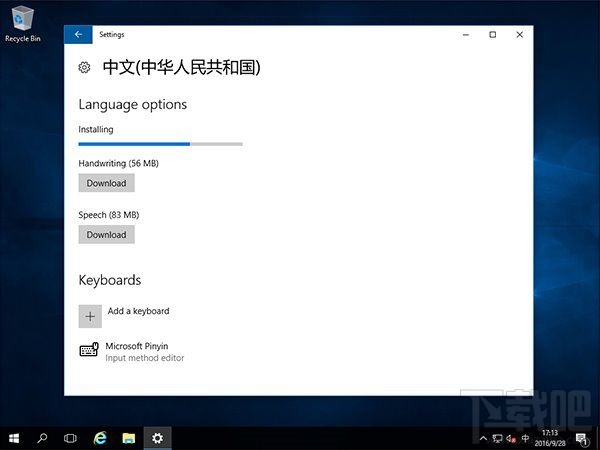Image resolution: width=600 pixels, height=450 pixels.
Task: Click the Settings window title text
Action: click(x=112, y=34)
